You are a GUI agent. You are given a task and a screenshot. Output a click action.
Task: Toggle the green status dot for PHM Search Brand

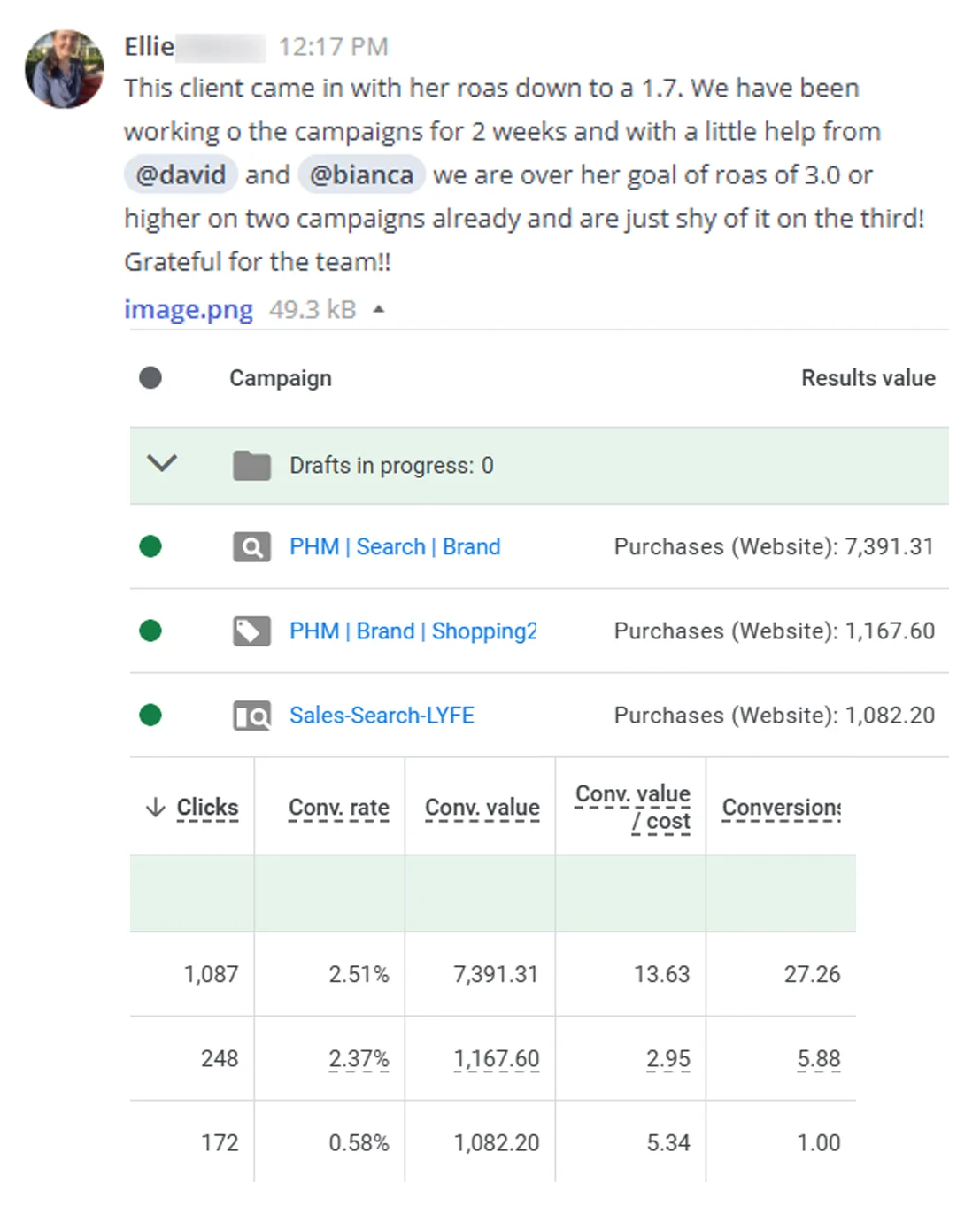(150, 546)
